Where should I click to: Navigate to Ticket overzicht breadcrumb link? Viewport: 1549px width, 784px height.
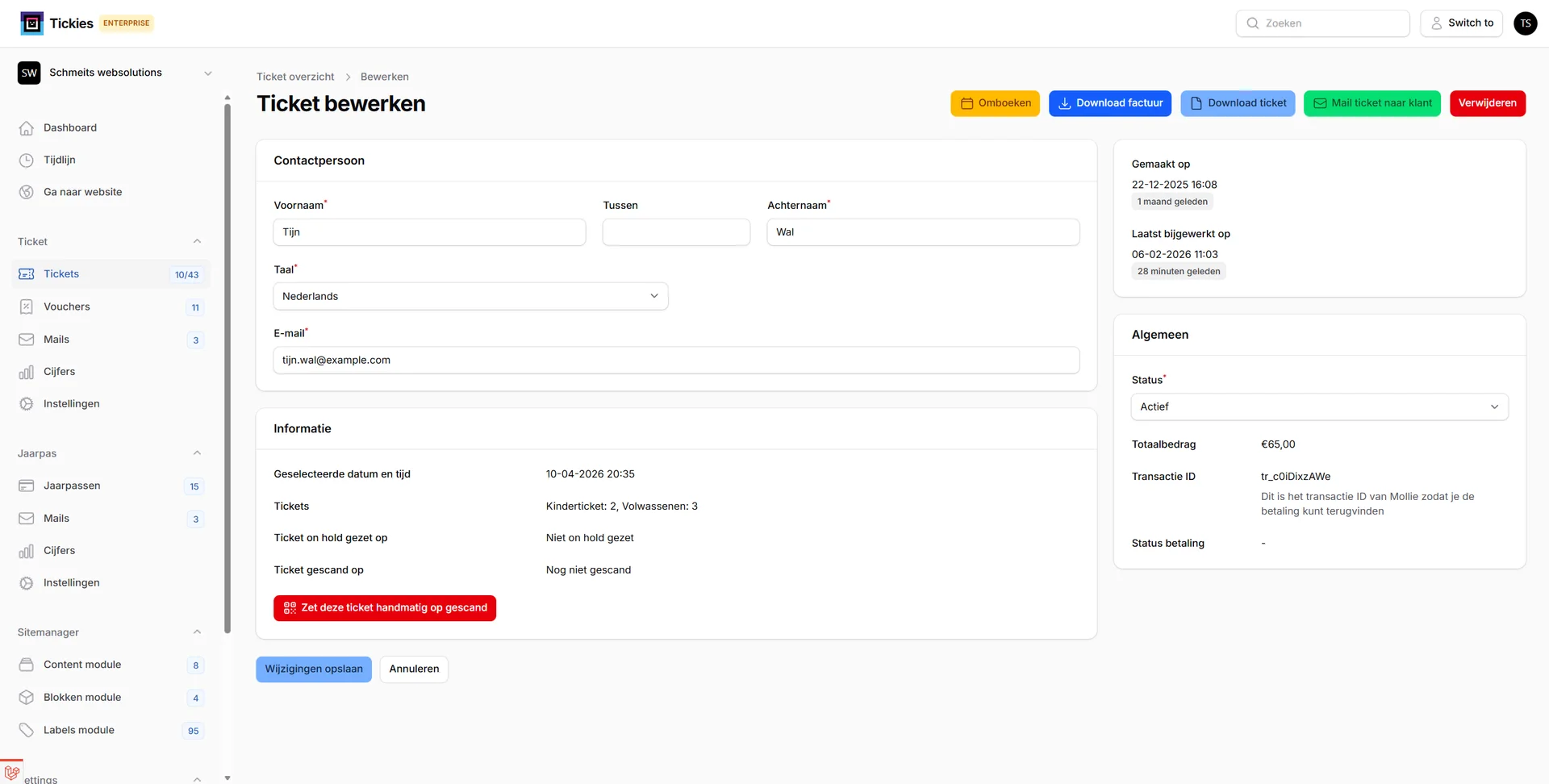pyautogui.click(x=295, y=77)
